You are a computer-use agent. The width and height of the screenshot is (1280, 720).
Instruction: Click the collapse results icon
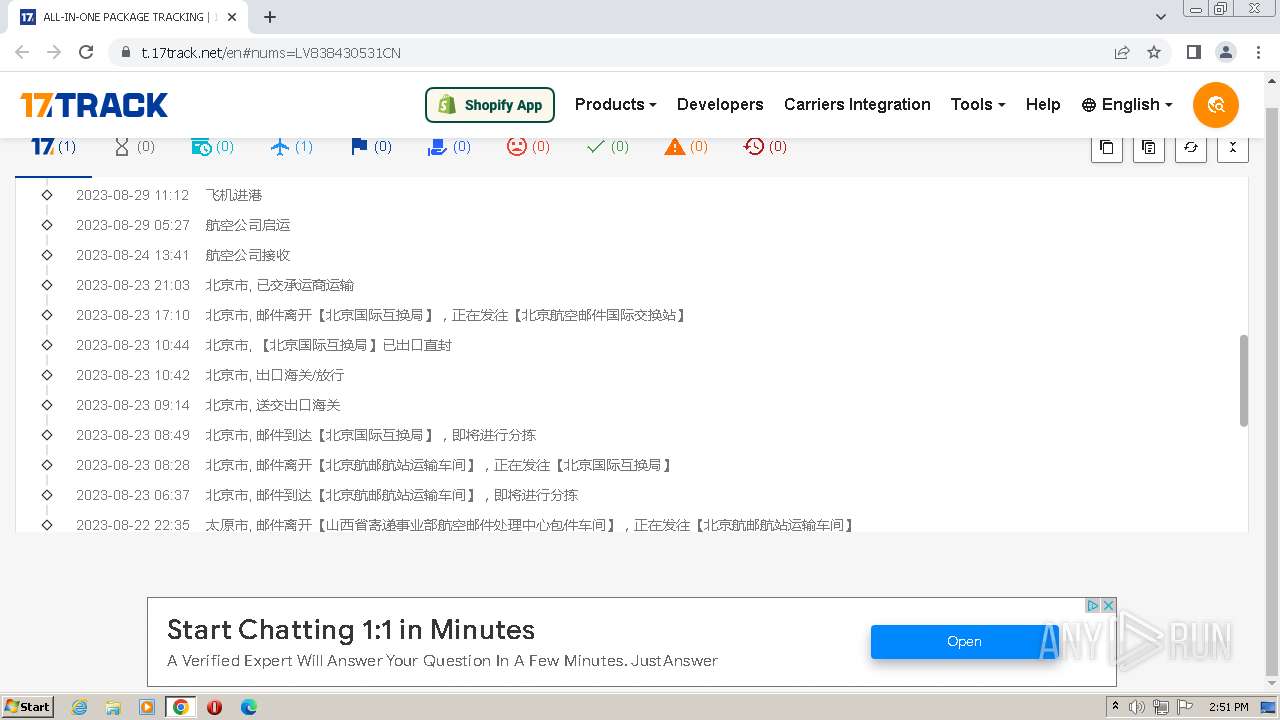[x=1232, y=147]
